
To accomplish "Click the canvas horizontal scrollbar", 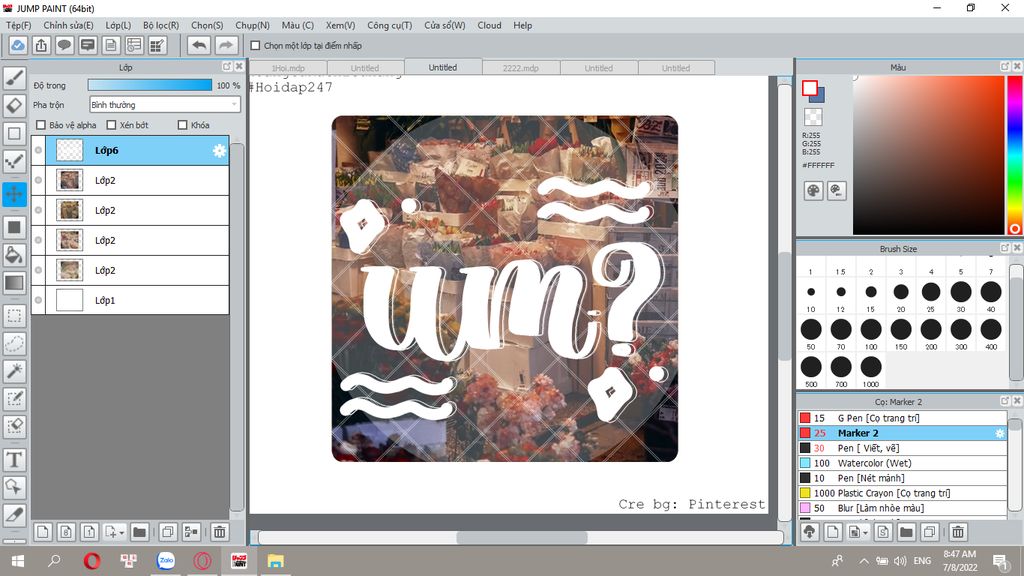I will click(x=521, y=537).
